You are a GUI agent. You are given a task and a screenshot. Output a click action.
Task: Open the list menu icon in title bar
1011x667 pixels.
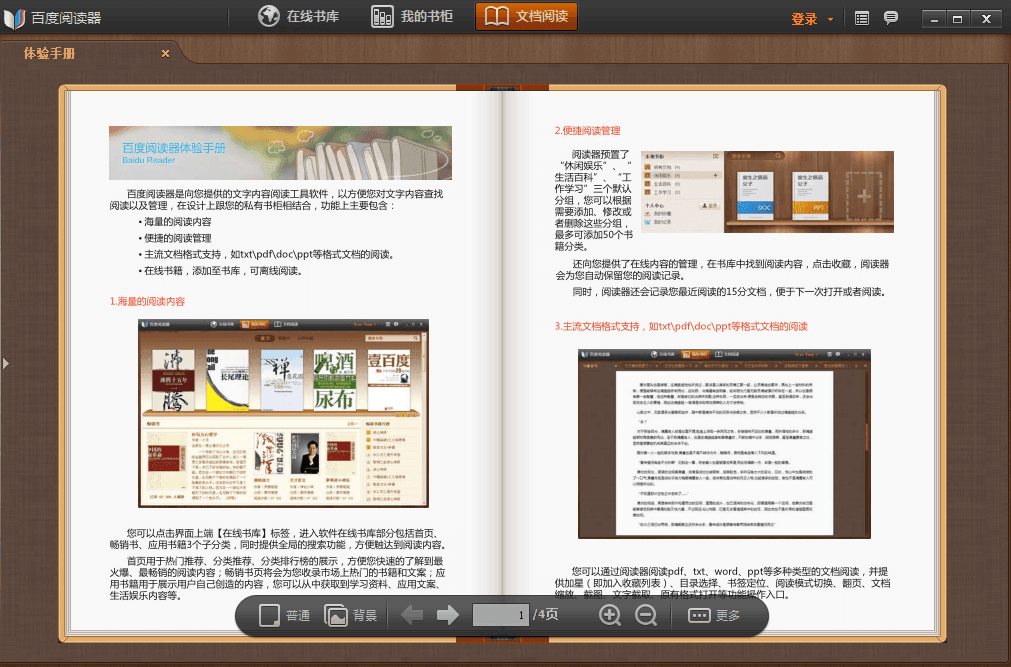(x=862, y=18)
